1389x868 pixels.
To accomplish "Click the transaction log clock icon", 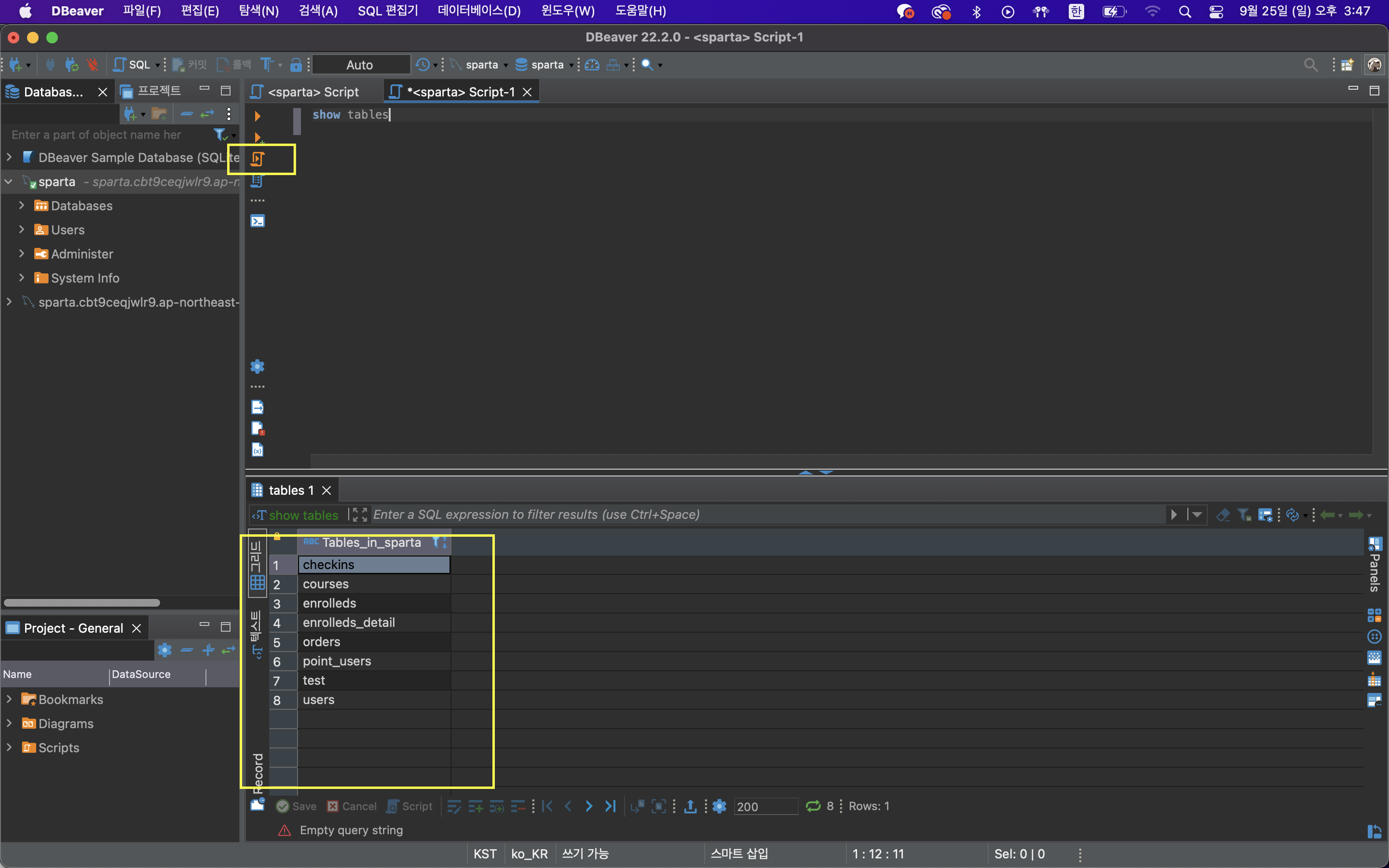I will pyautogui.click(x=423, y=65).
